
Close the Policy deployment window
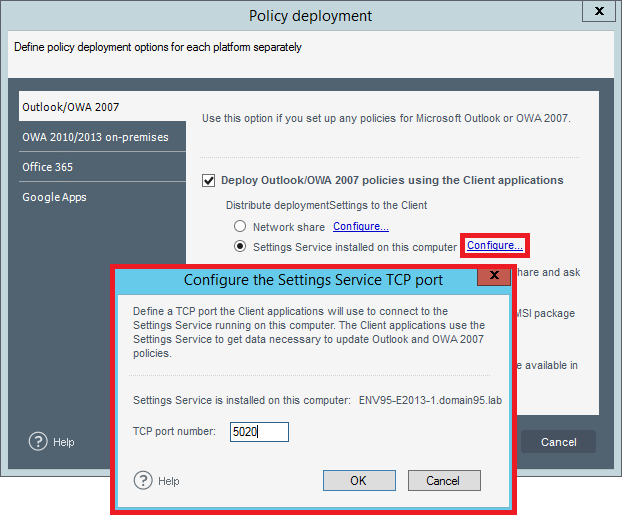pyautogui.click(x=599, y=11)
